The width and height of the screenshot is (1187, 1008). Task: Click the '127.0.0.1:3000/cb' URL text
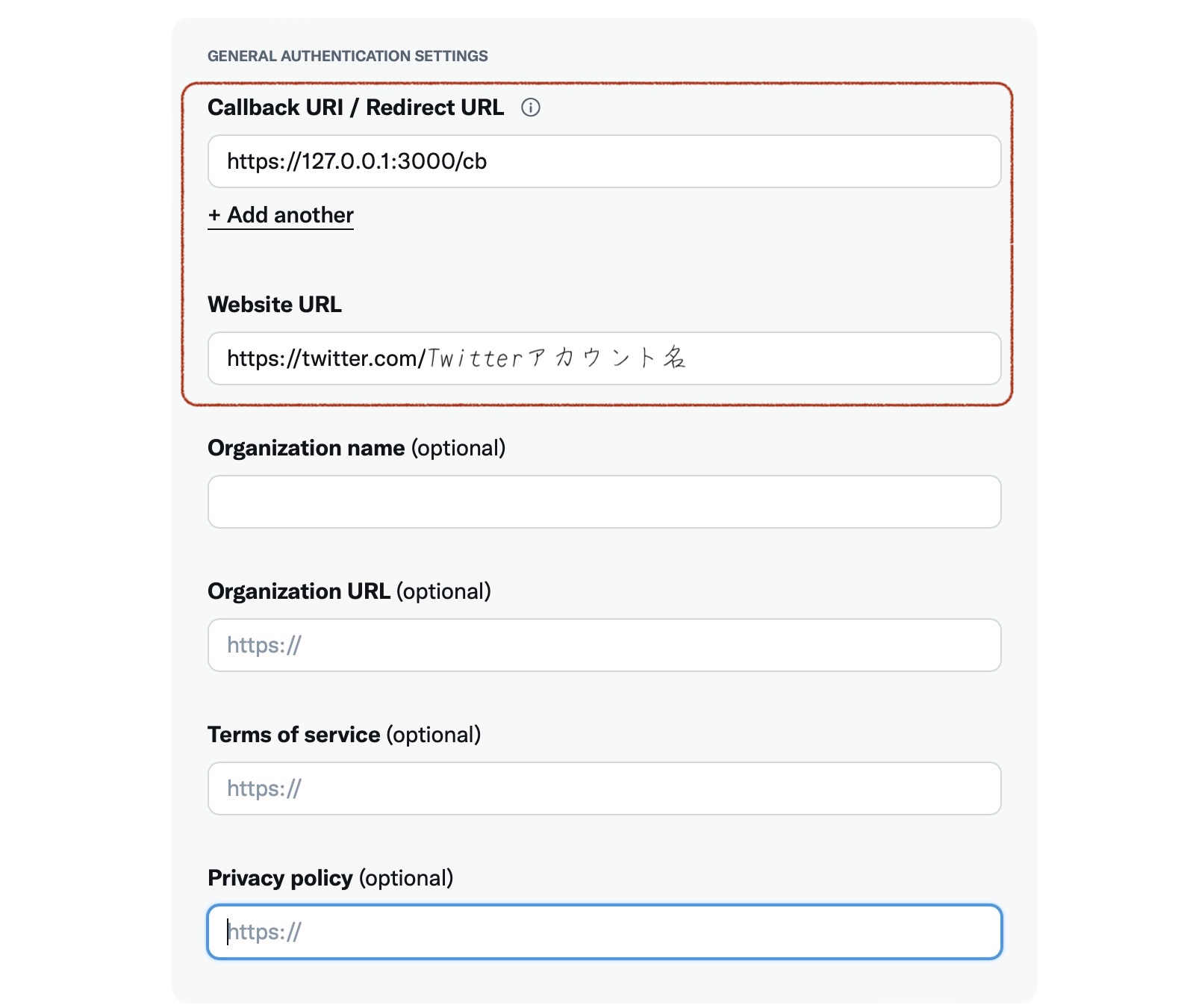[394, 161]
